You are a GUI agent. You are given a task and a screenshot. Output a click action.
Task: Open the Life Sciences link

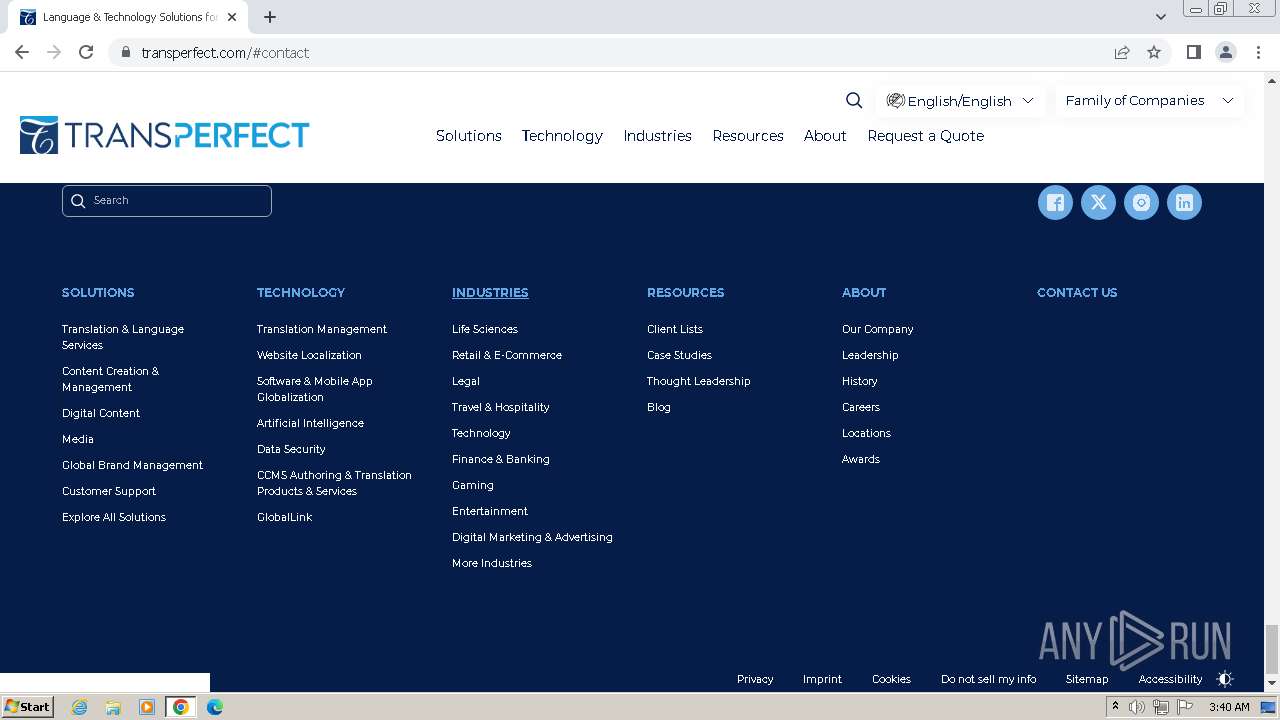(x=485, y=329)
